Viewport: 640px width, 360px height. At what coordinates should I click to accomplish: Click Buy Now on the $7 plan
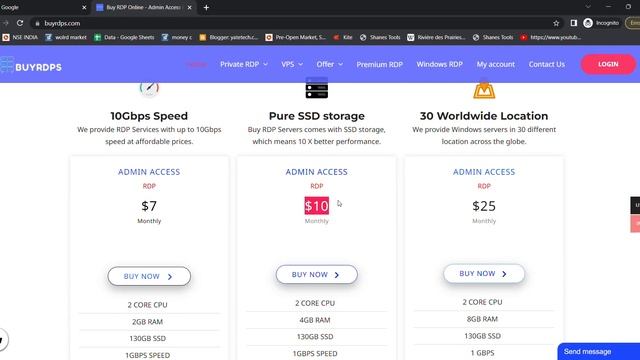pos(149,276)
